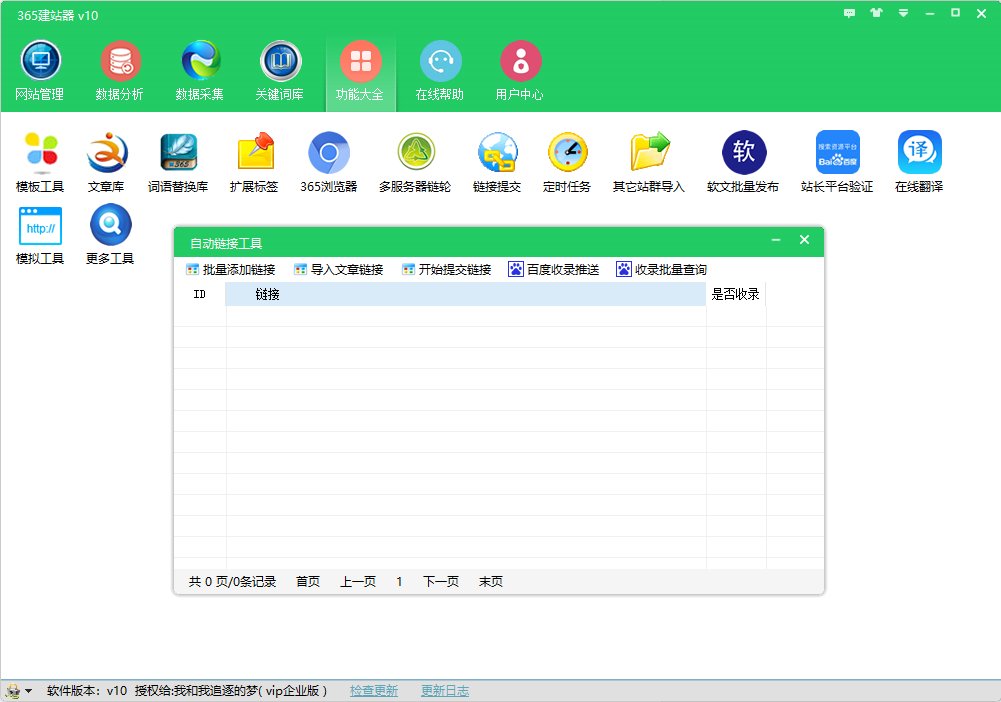Open the 文章库 tool
The height and width of the screenshot is (702, 1001).
[x=106, y=162]
